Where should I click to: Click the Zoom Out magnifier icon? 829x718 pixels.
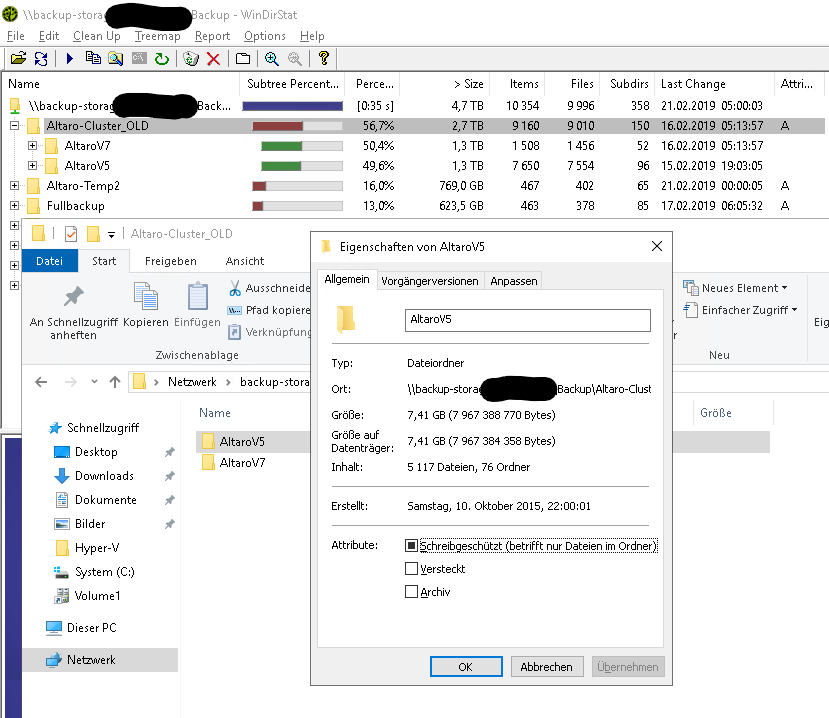(x=294, y=58)
